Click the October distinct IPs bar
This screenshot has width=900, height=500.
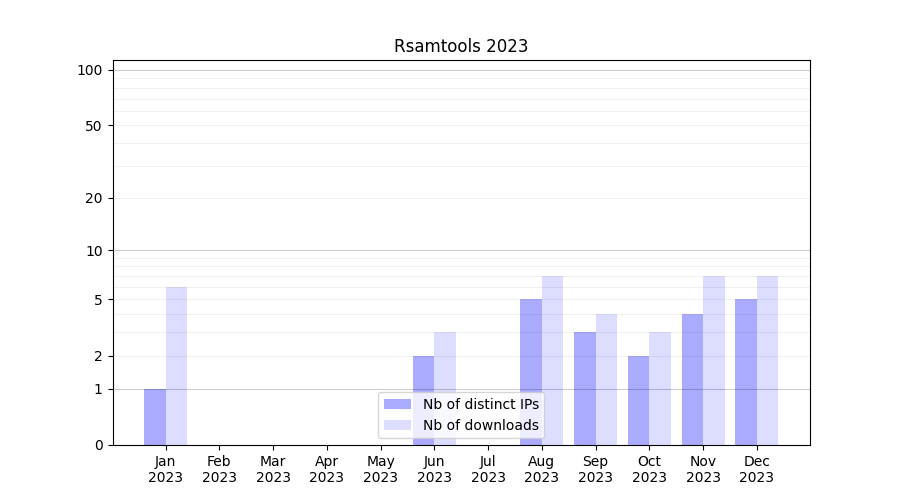(638, 400)
